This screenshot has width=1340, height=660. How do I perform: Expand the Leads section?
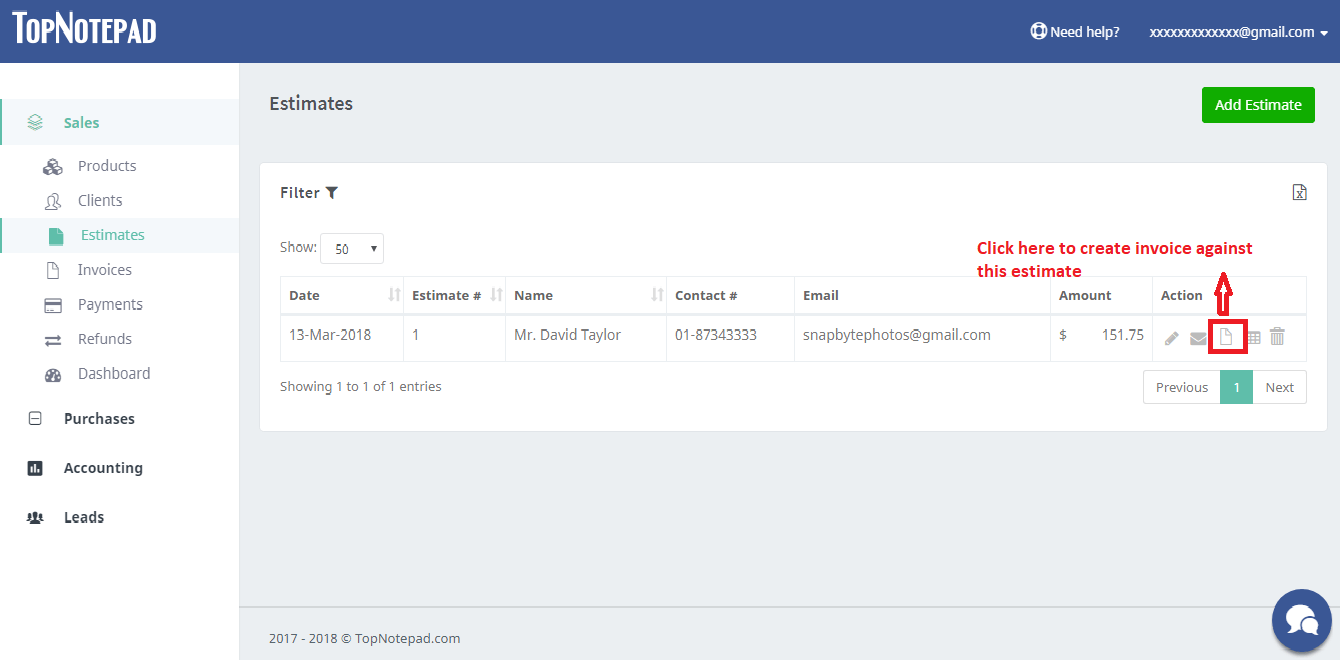click(x=84, y=517)
